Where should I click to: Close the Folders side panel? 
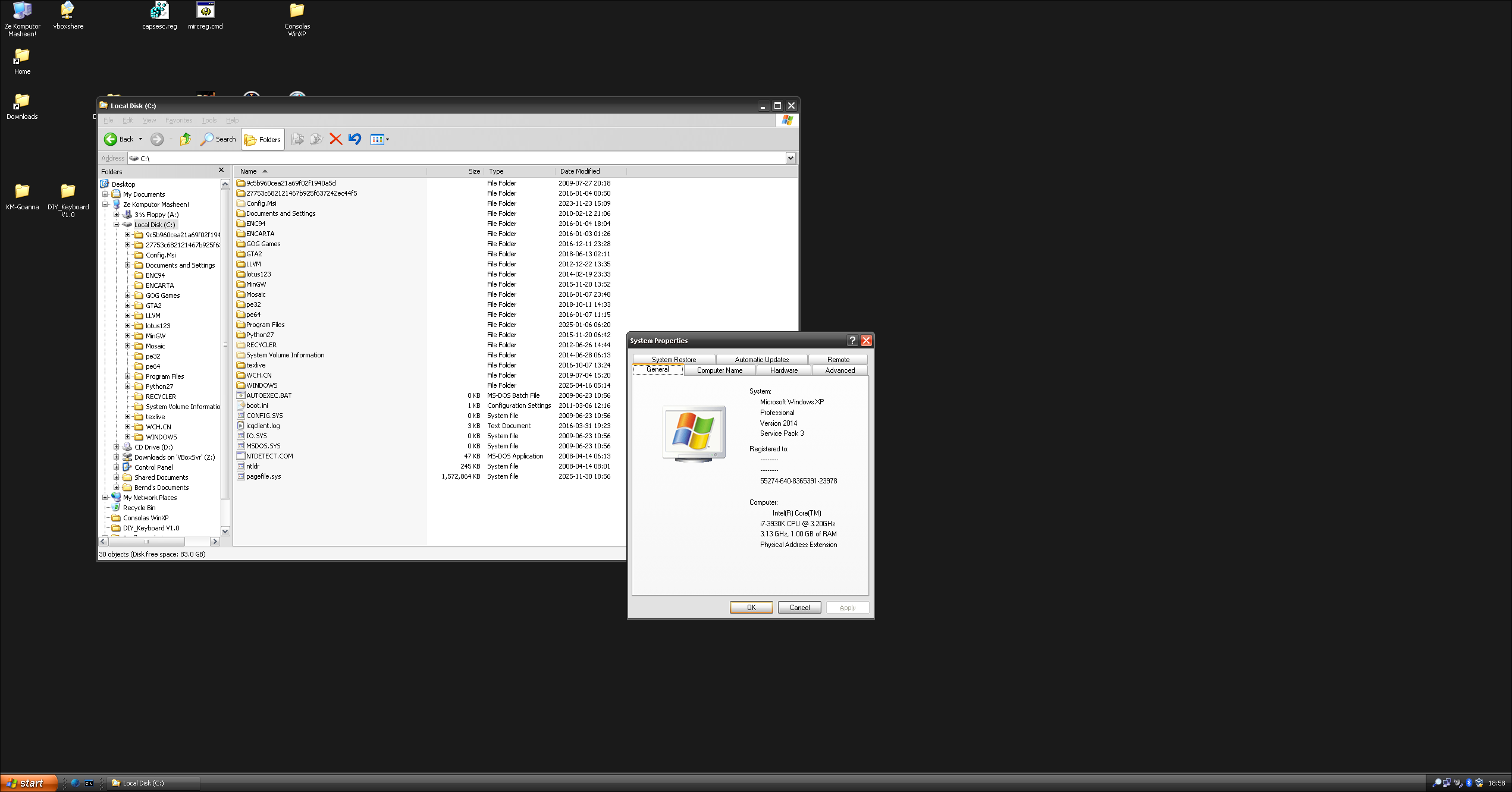(x=221, y=171)
